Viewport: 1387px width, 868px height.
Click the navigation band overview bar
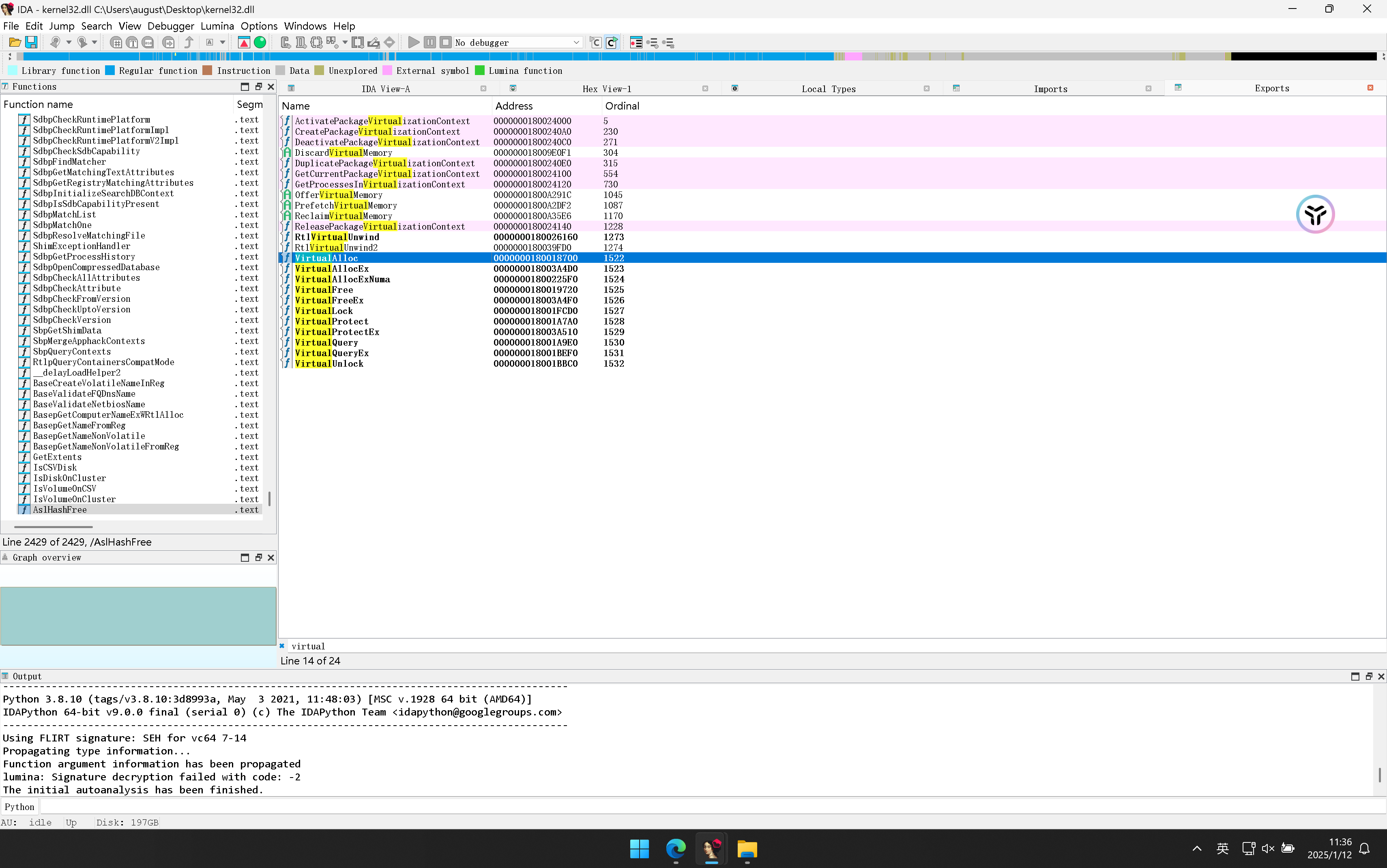689,56
